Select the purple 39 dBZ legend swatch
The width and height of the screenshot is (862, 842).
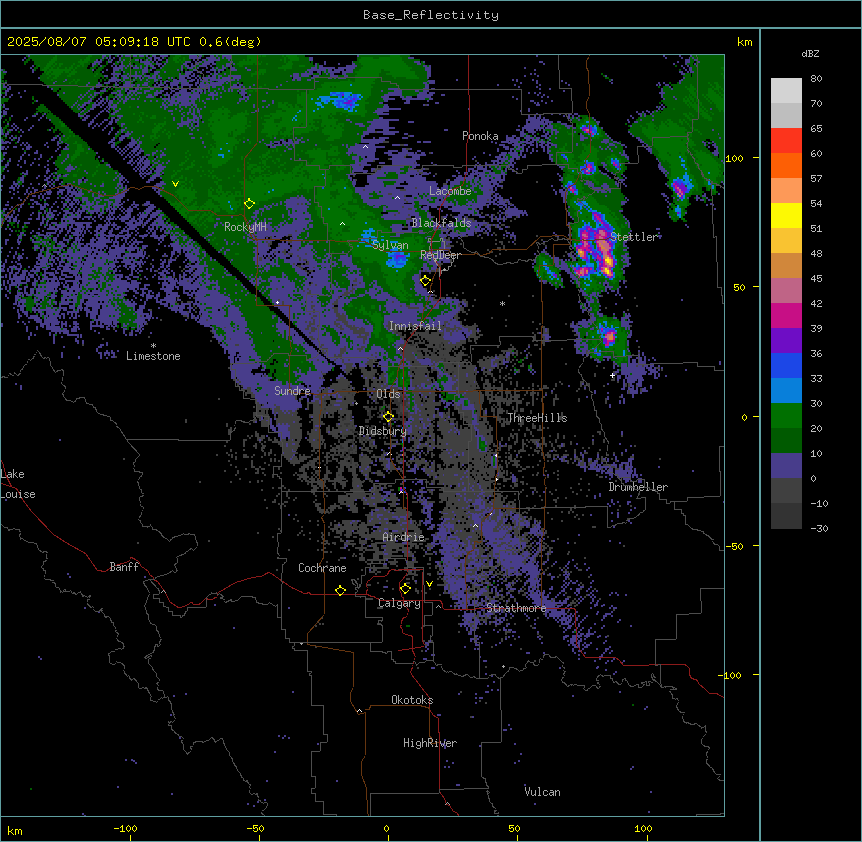[x=786, y=340]
